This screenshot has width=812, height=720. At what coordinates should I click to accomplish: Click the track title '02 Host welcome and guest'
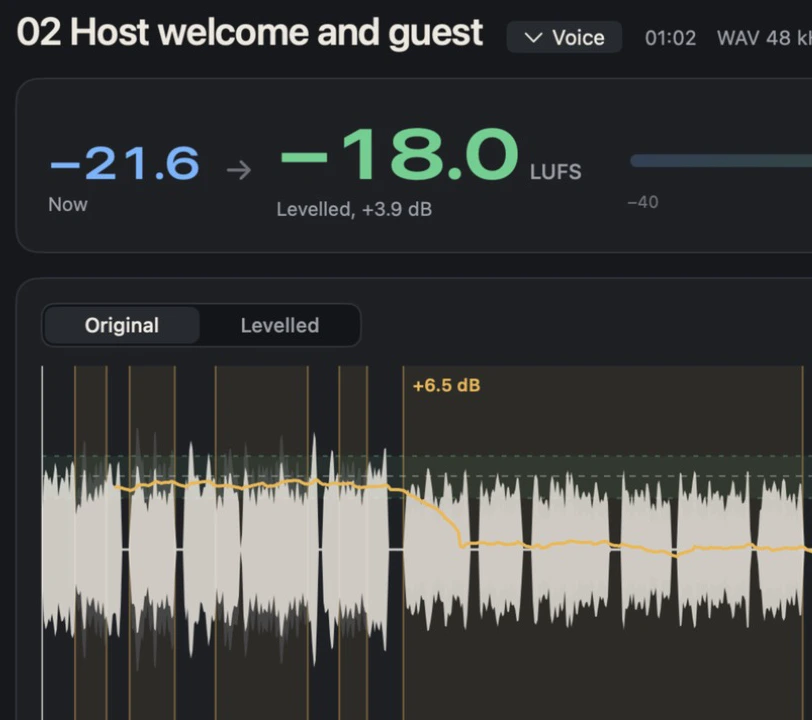click(x=250, y=33)
